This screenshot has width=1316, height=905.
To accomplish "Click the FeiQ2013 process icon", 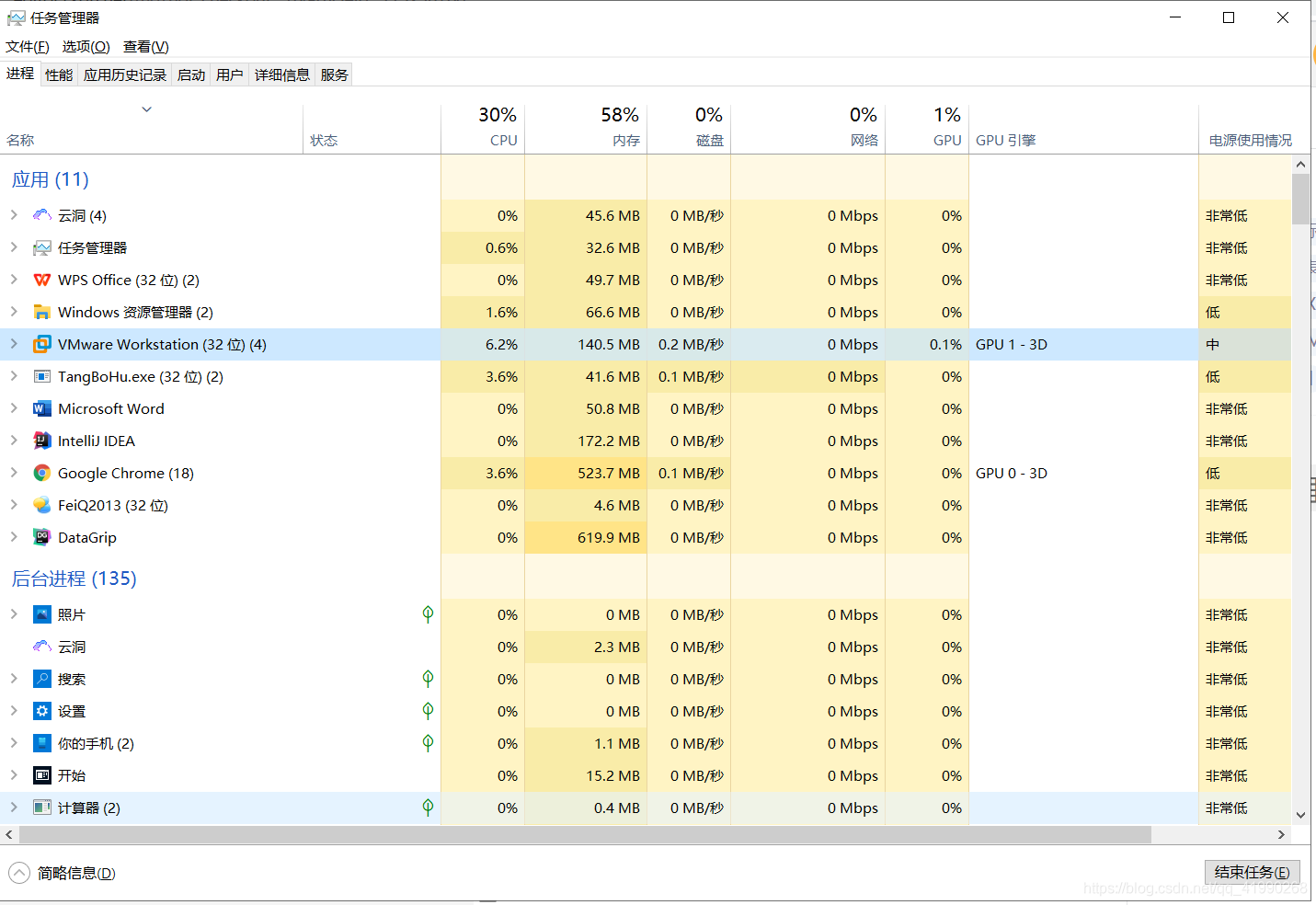I will [x=41, y=505].
